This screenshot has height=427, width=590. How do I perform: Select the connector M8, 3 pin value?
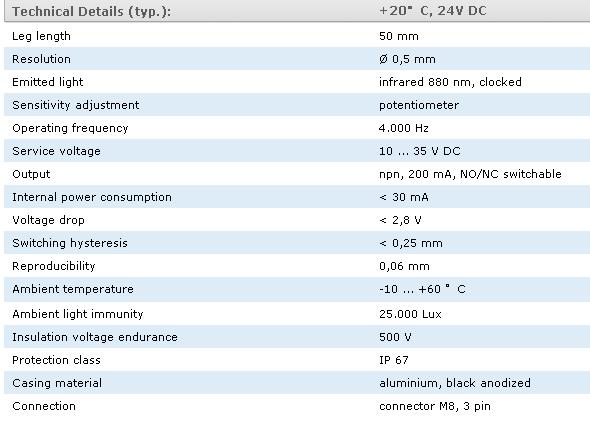[x=435, y=406]
